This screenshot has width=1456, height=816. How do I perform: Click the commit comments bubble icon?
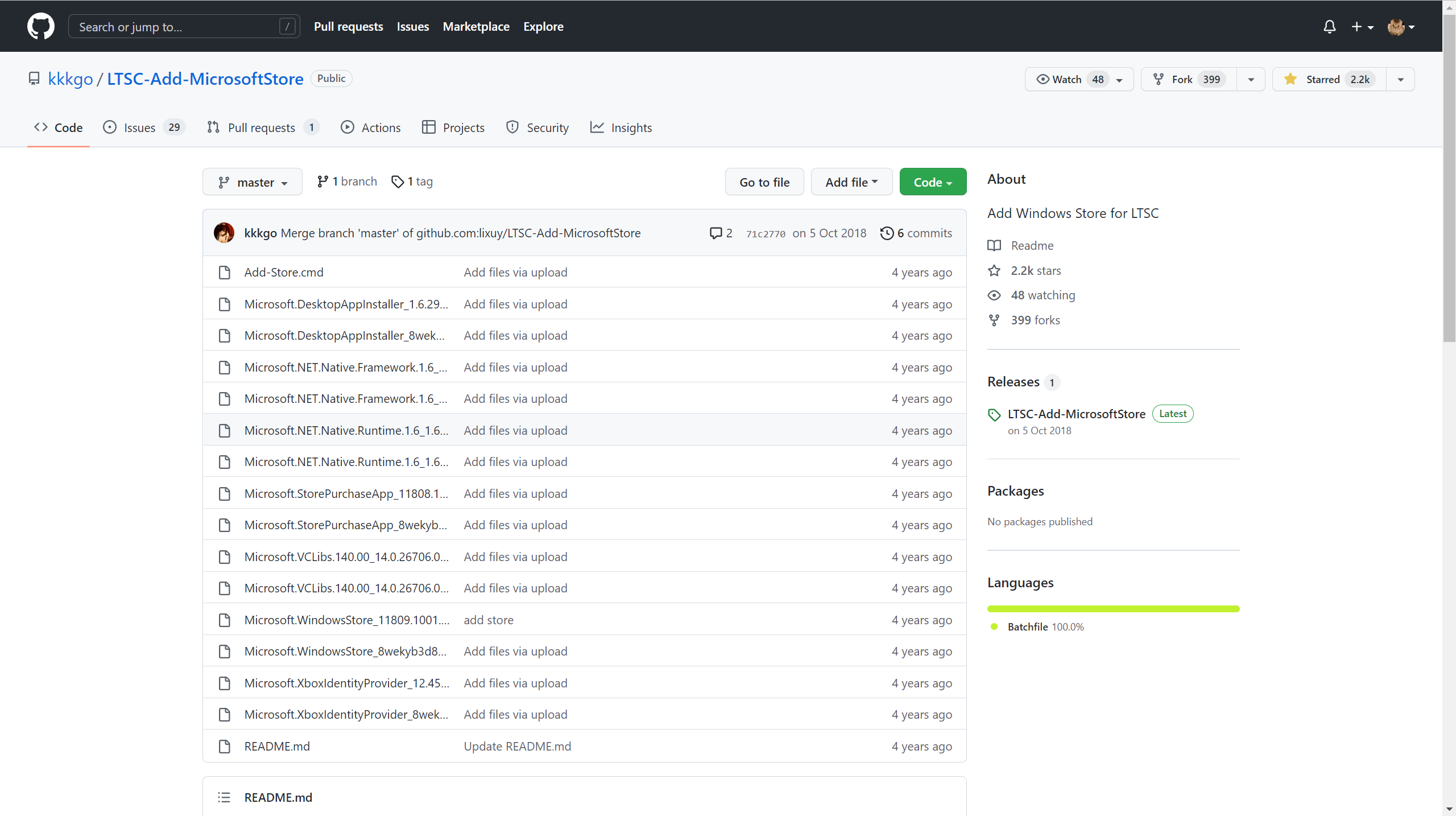(x=715, y=233)
